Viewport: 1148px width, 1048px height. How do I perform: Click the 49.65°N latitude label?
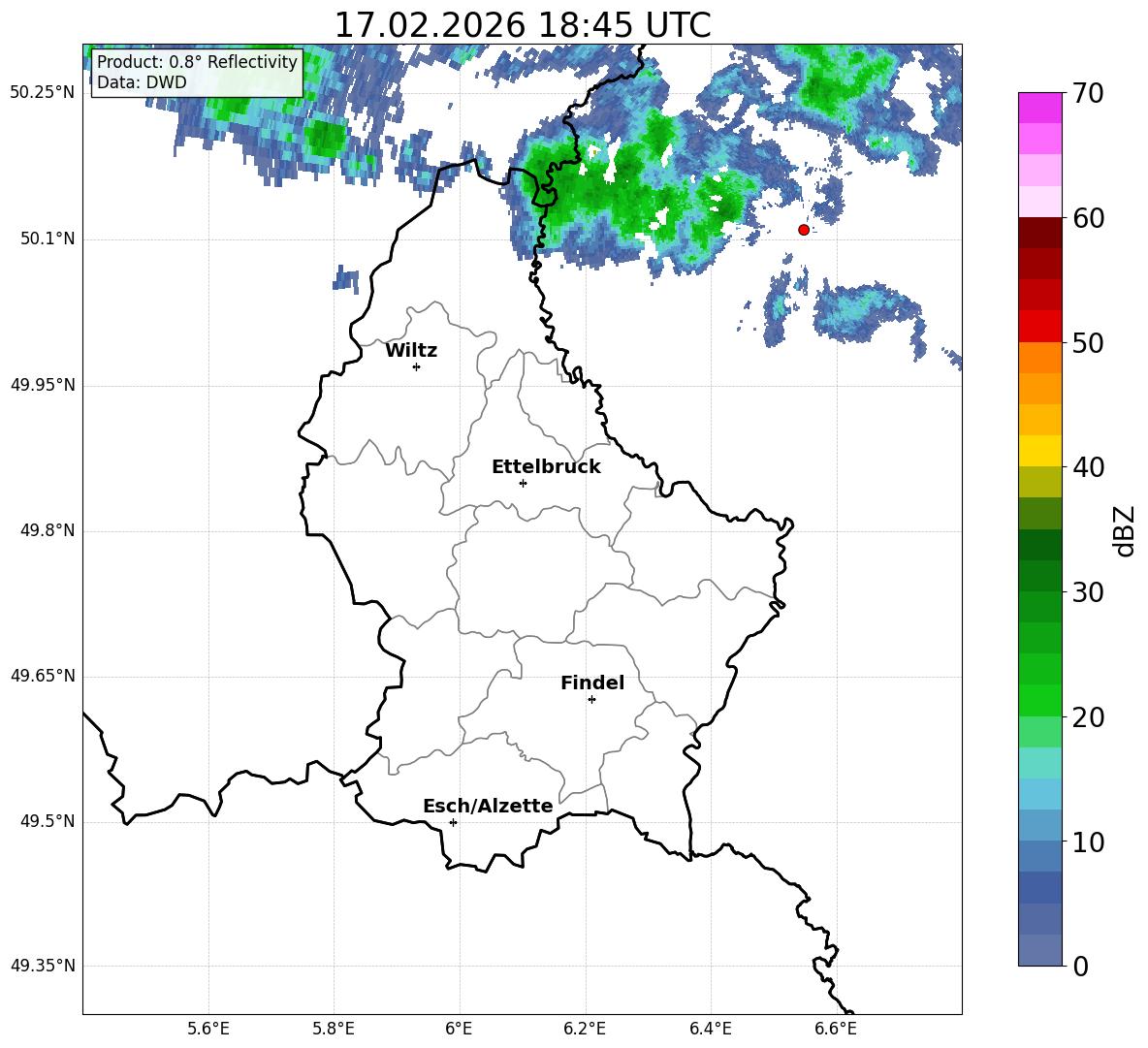click(x=43, y=676)
